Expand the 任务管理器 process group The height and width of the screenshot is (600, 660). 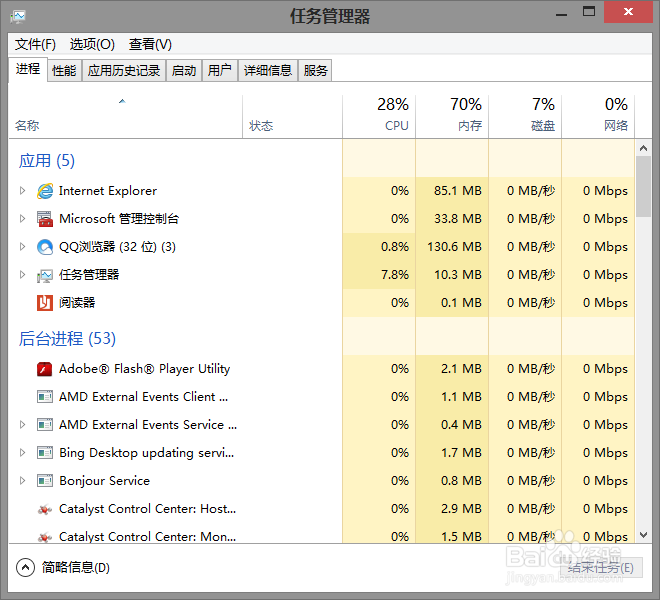pos(23,275)
